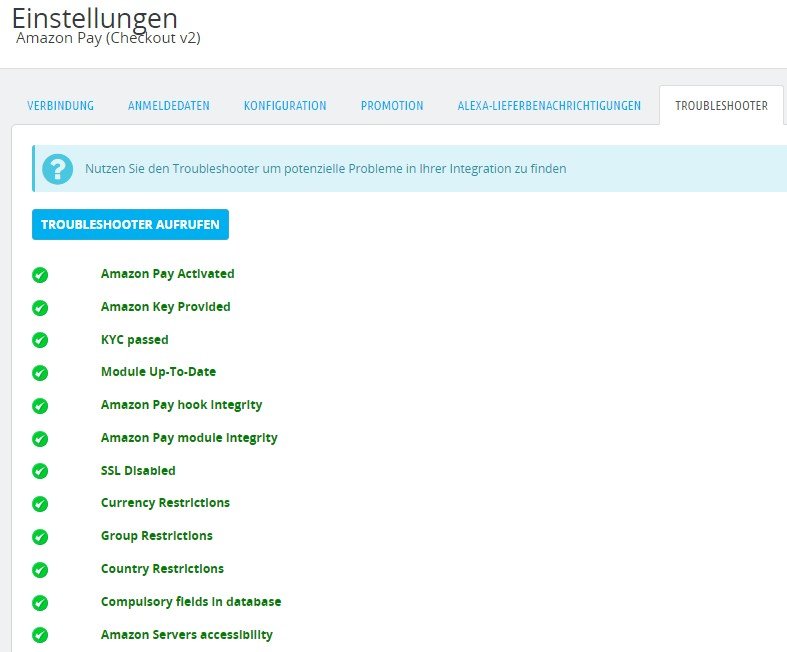Click the Einstellungen page heading
Image resolution: width=787 pixels, height=652 pixels.
pos(95,18)
